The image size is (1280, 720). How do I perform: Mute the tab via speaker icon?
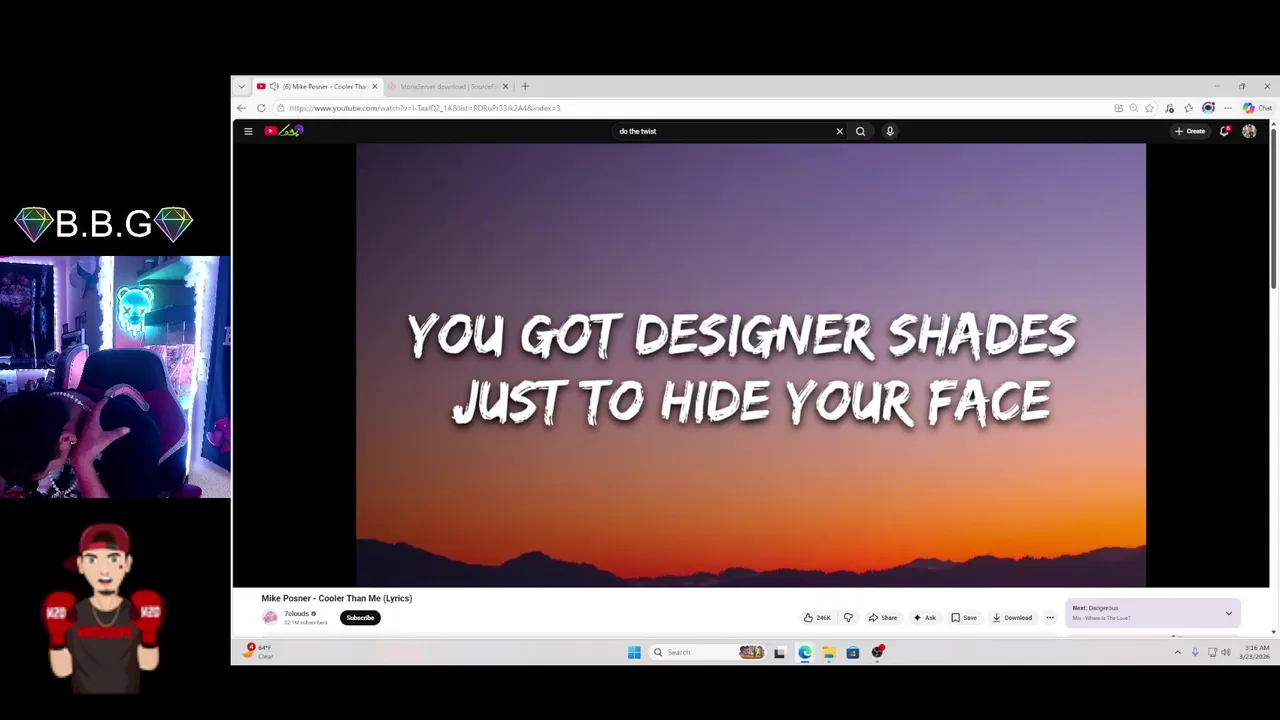coord(274,86)
